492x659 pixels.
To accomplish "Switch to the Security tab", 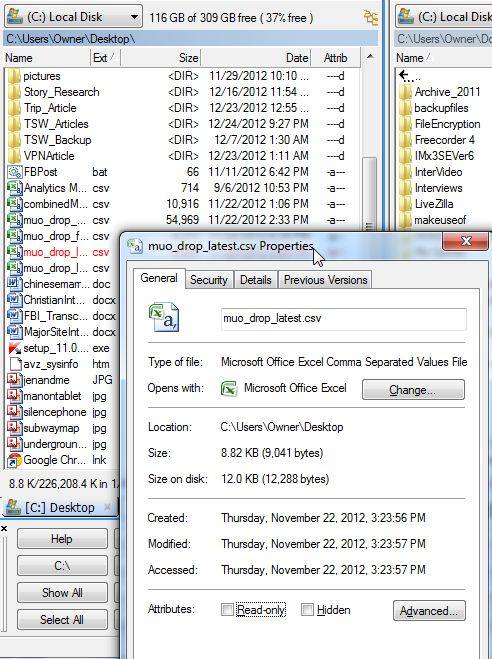I will [x=208, y=280].
